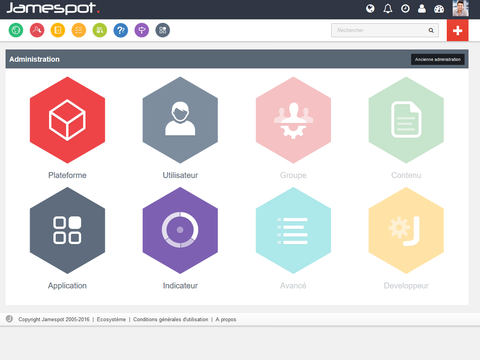Click the Administration panel title

[34, 59]
